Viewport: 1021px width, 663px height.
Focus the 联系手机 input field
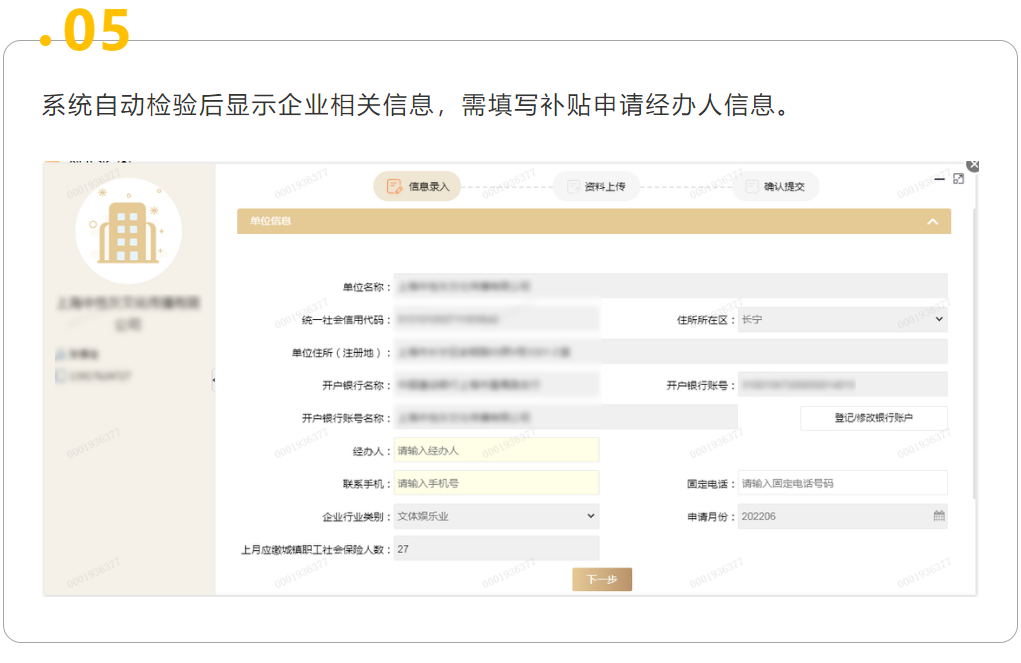(x=496, y=483)
